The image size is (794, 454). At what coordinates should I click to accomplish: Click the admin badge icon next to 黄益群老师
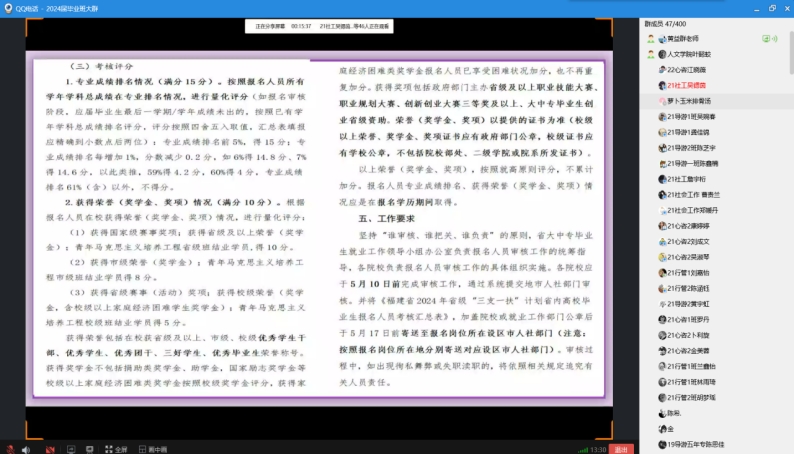tap(651, 38)
